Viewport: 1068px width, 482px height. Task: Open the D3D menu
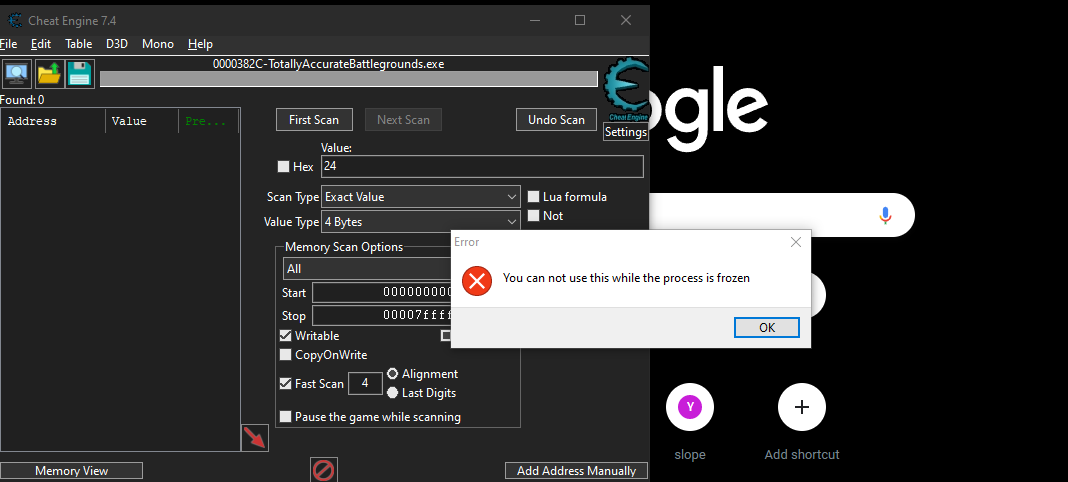tap(116, 44)
